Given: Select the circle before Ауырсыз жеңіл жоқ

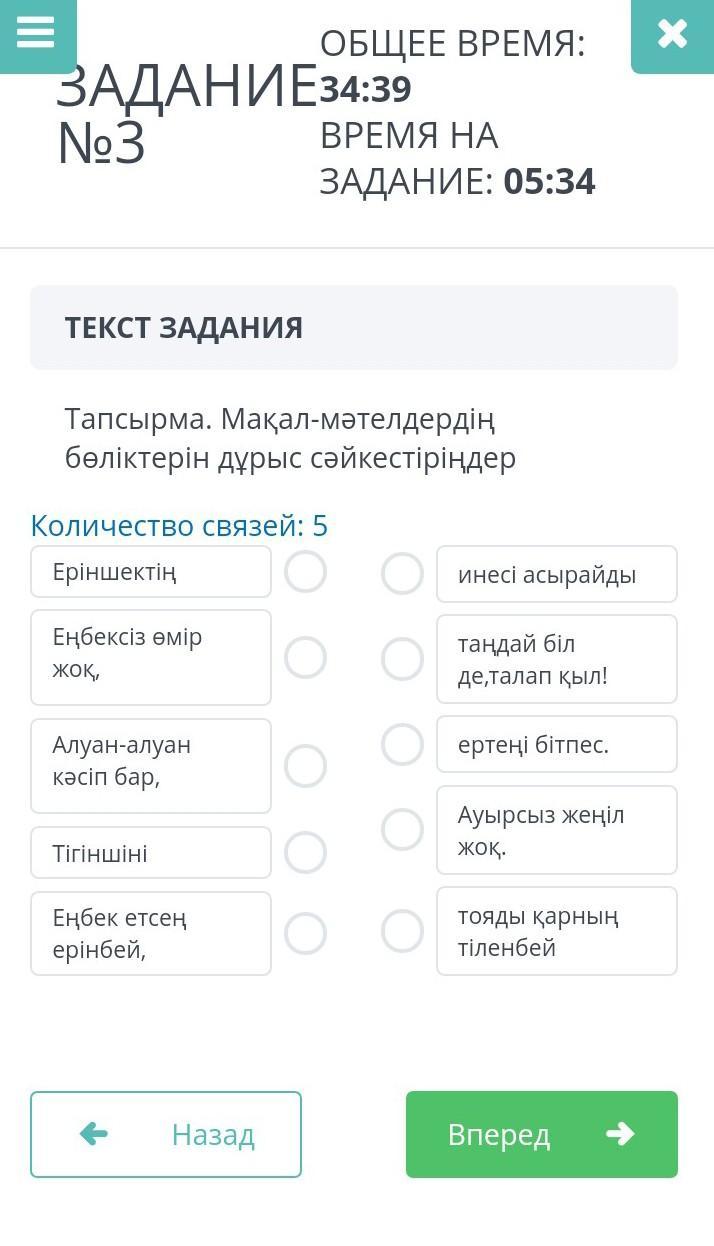Looking at the screenshot, I should [402, 829].
